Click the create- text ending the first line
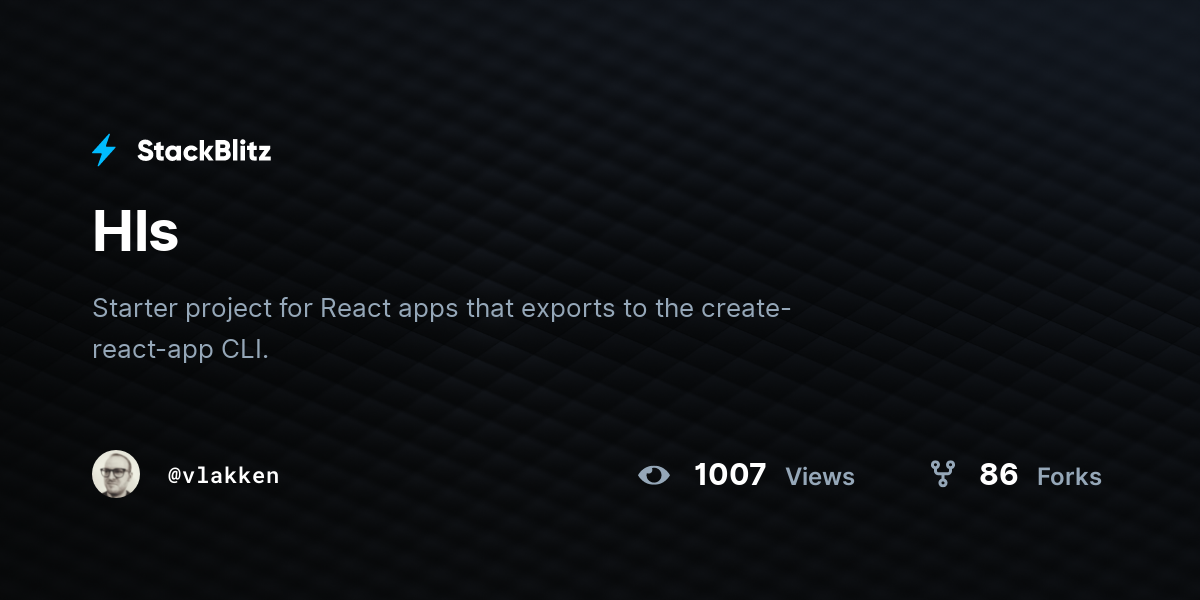1200x600 pixels. point(746,308)
